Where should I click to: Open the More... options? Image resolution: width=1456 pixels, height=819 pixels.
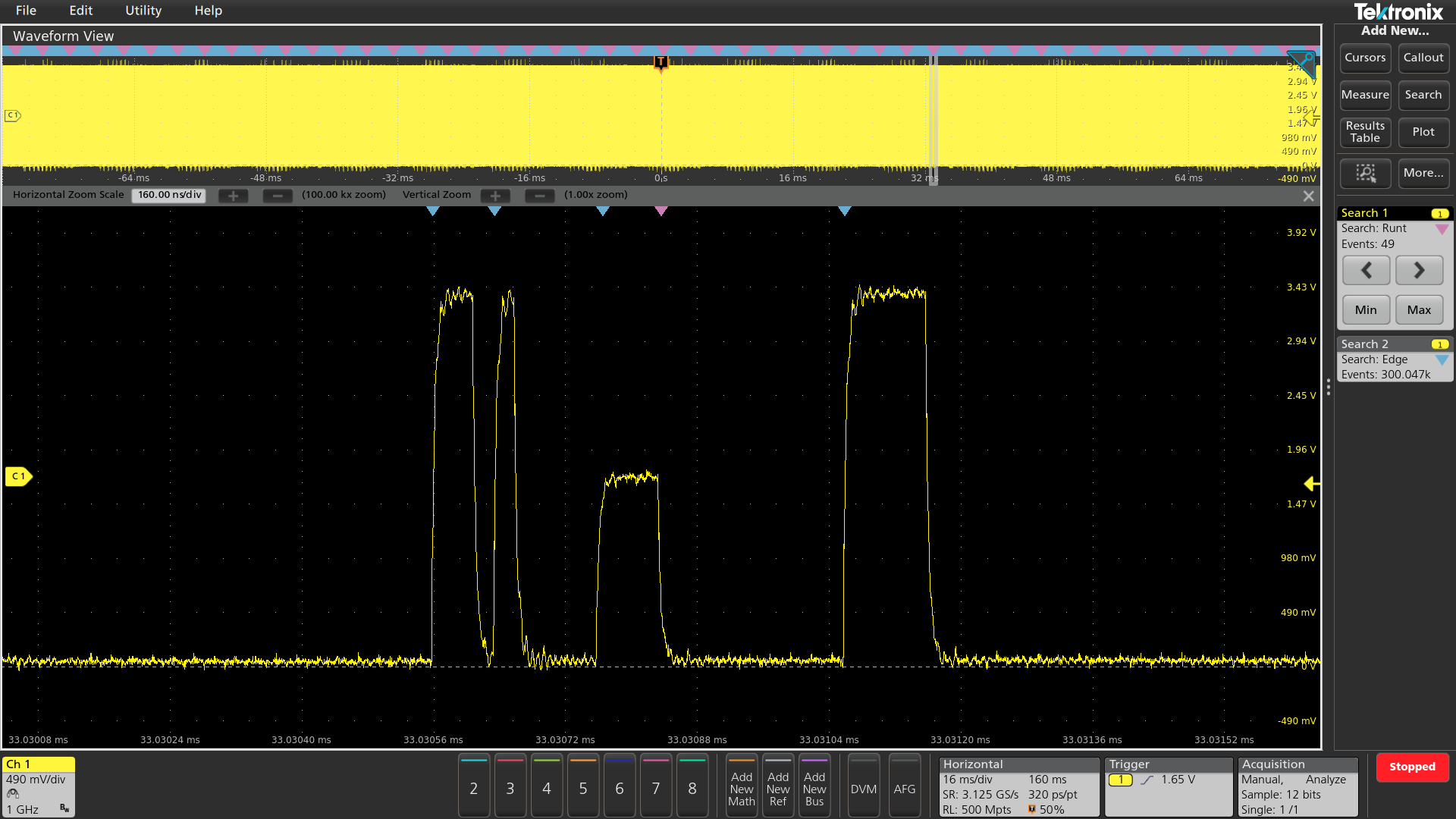coord(1423,173)
